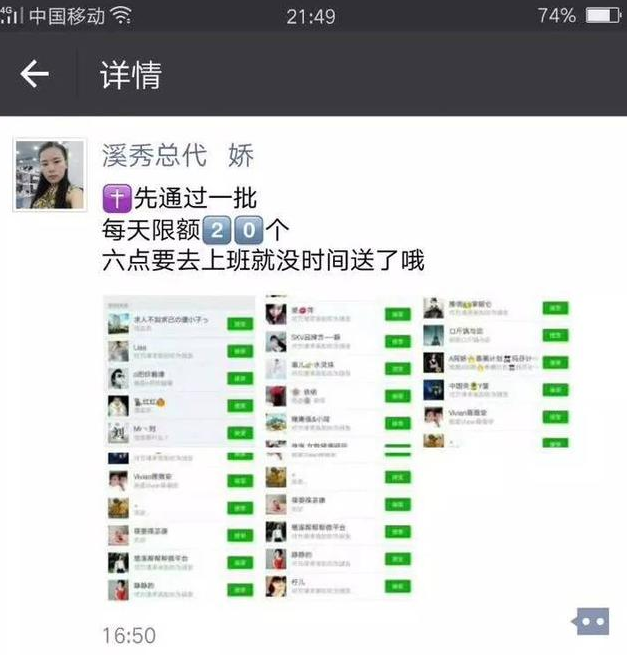Tap the back arrow icon

click(35, 74)
